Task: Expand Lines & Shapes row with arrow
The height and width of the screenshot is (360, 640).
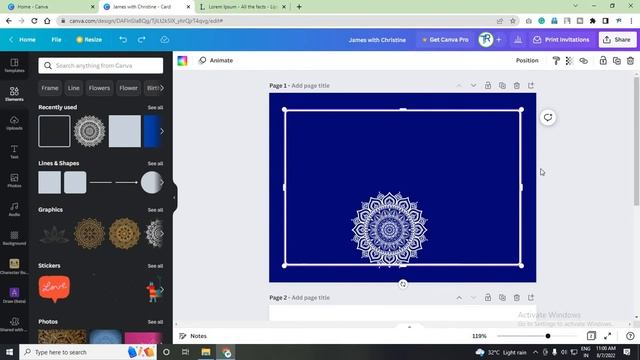Action: pyautogui.click(x=162, y=182)
